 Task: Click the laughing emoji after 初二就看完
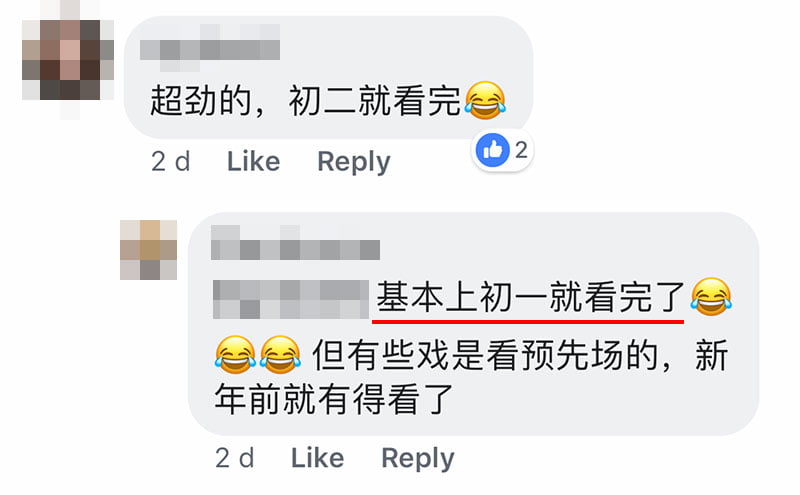coord(485,101)
